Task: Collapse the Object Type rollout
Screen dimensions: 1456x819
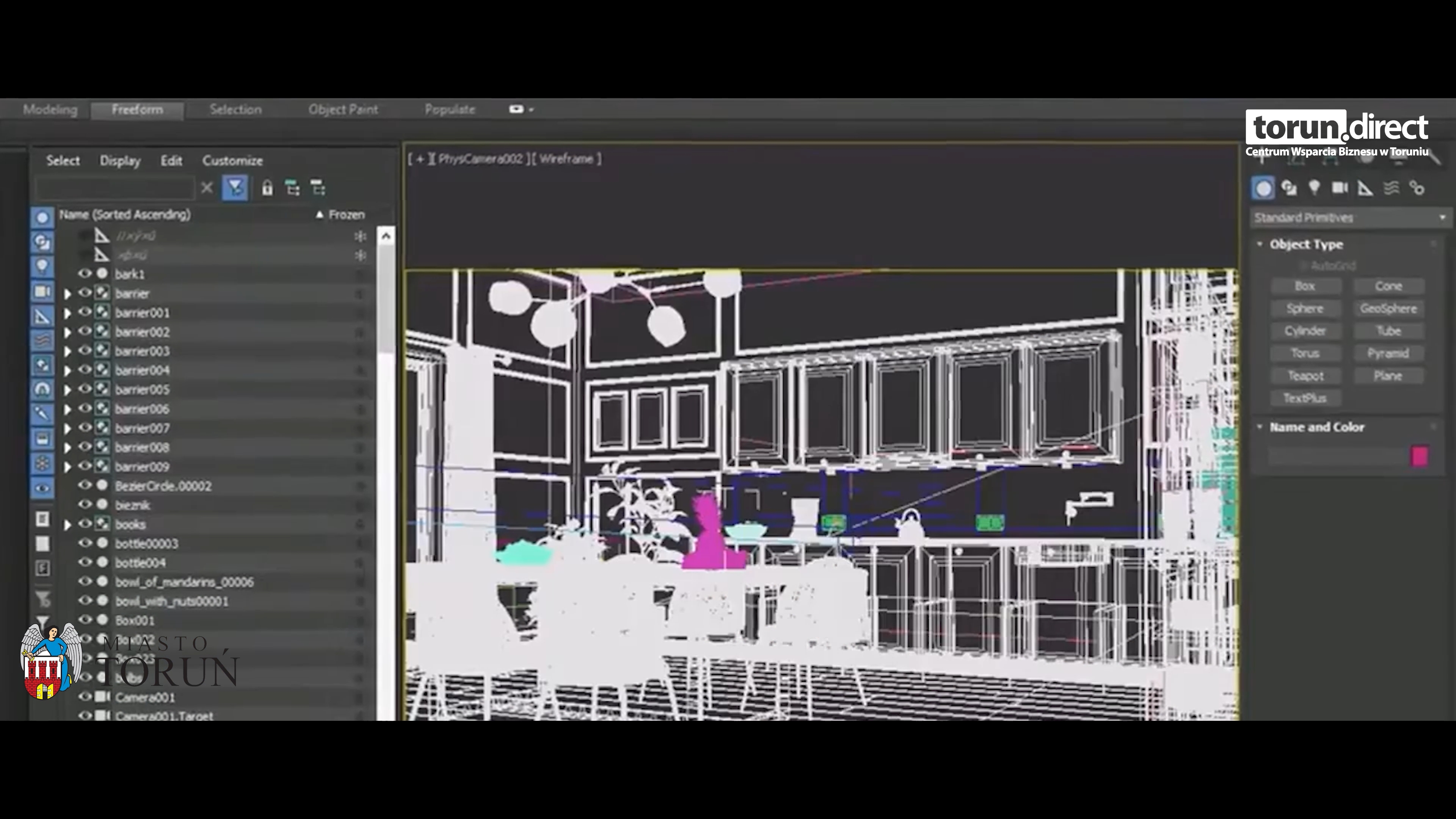Action: click(x=1260, y=244)
